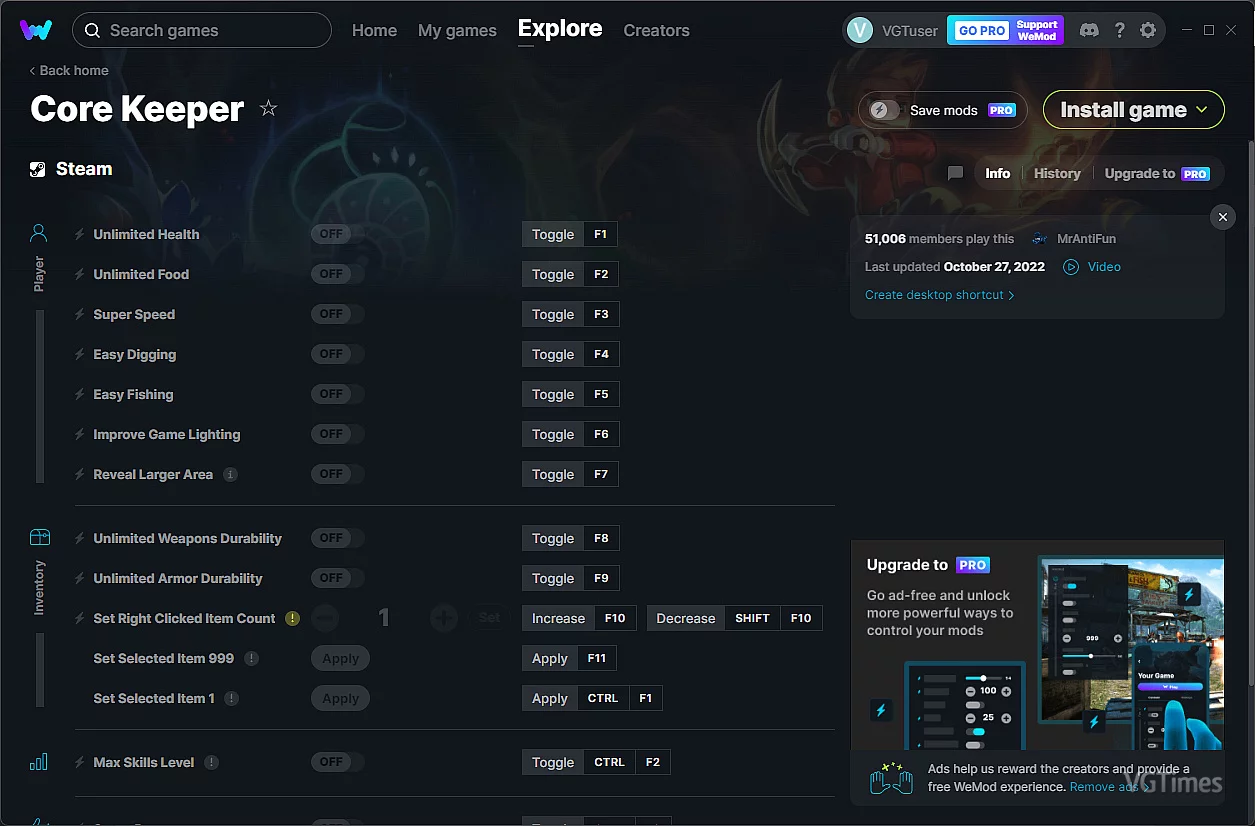Click info icon beside Reveal Larger Area
The image size is (1255, 826).
[x=230, y=474]
